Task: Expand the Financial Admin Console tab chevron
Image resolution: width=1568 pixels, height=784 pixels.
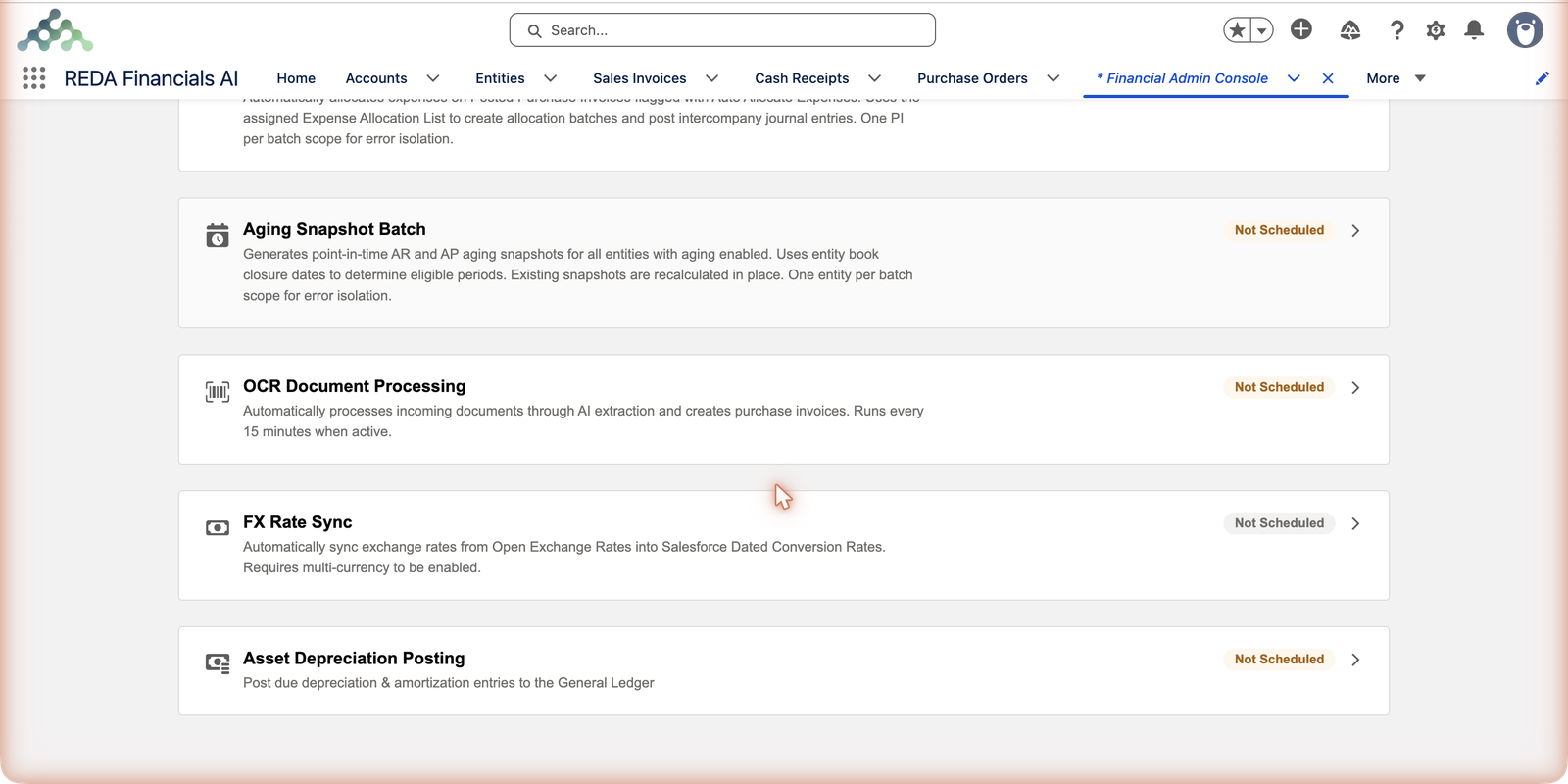Action: click(1294, 78)
